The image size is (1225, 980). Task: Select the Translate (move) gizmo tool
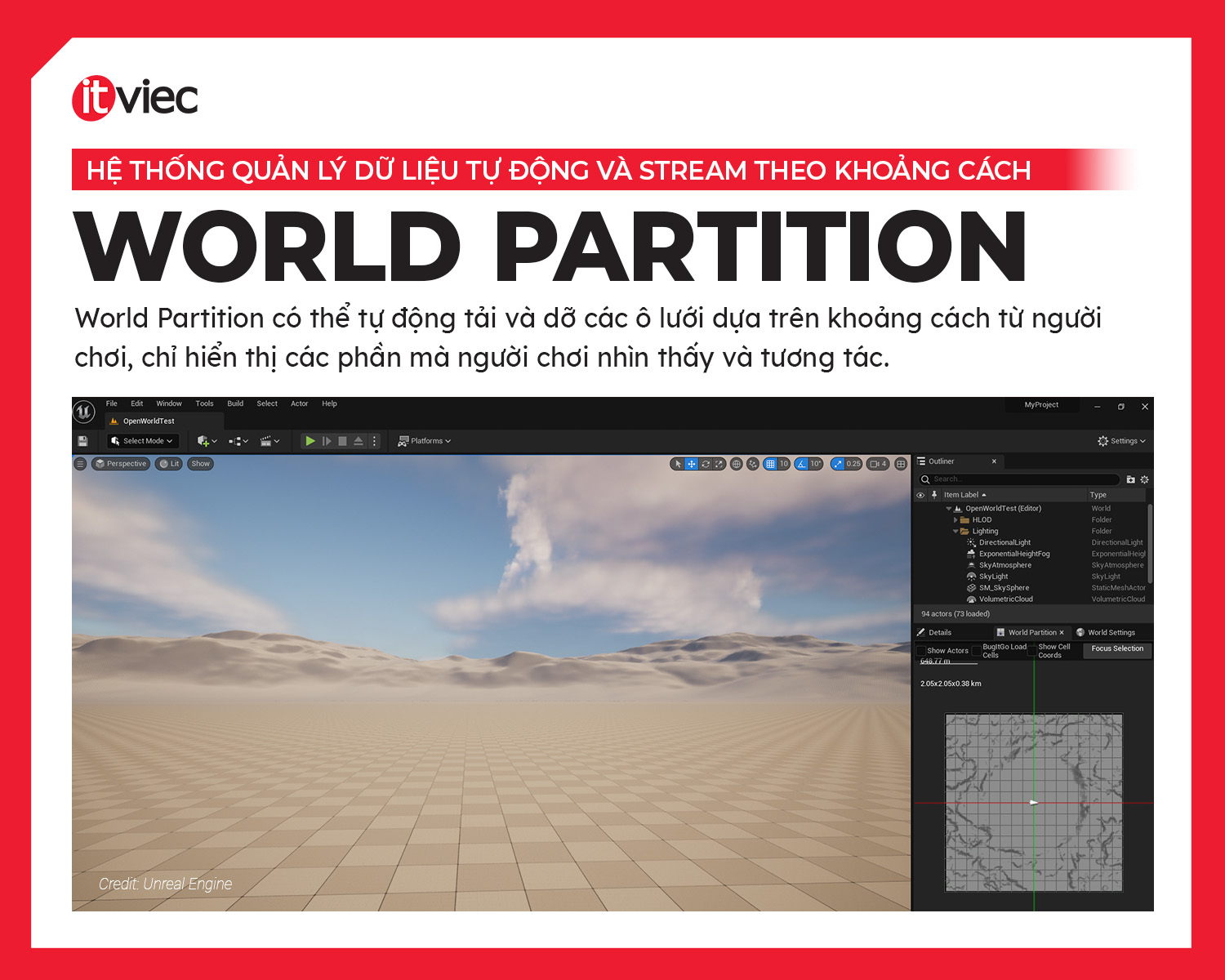pyautogui.click(x=692, y=464)
